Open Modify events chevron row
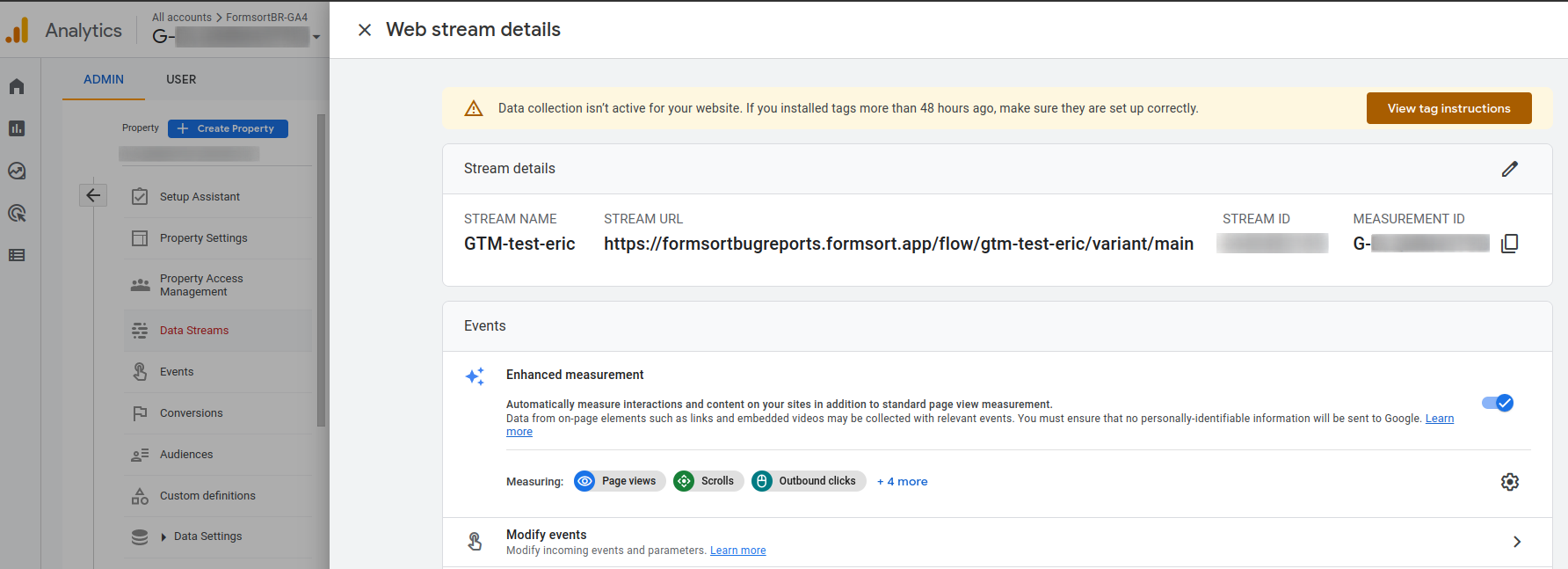This screenshot has height=569, width=1568. click(x=1516, y=542)
